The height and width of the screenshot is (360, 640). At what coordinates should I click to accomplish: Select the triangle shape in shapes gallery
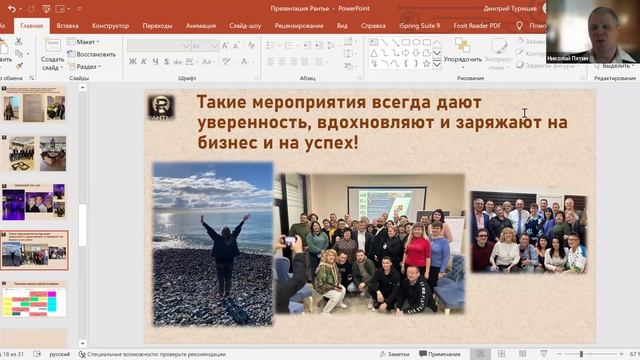374,53
